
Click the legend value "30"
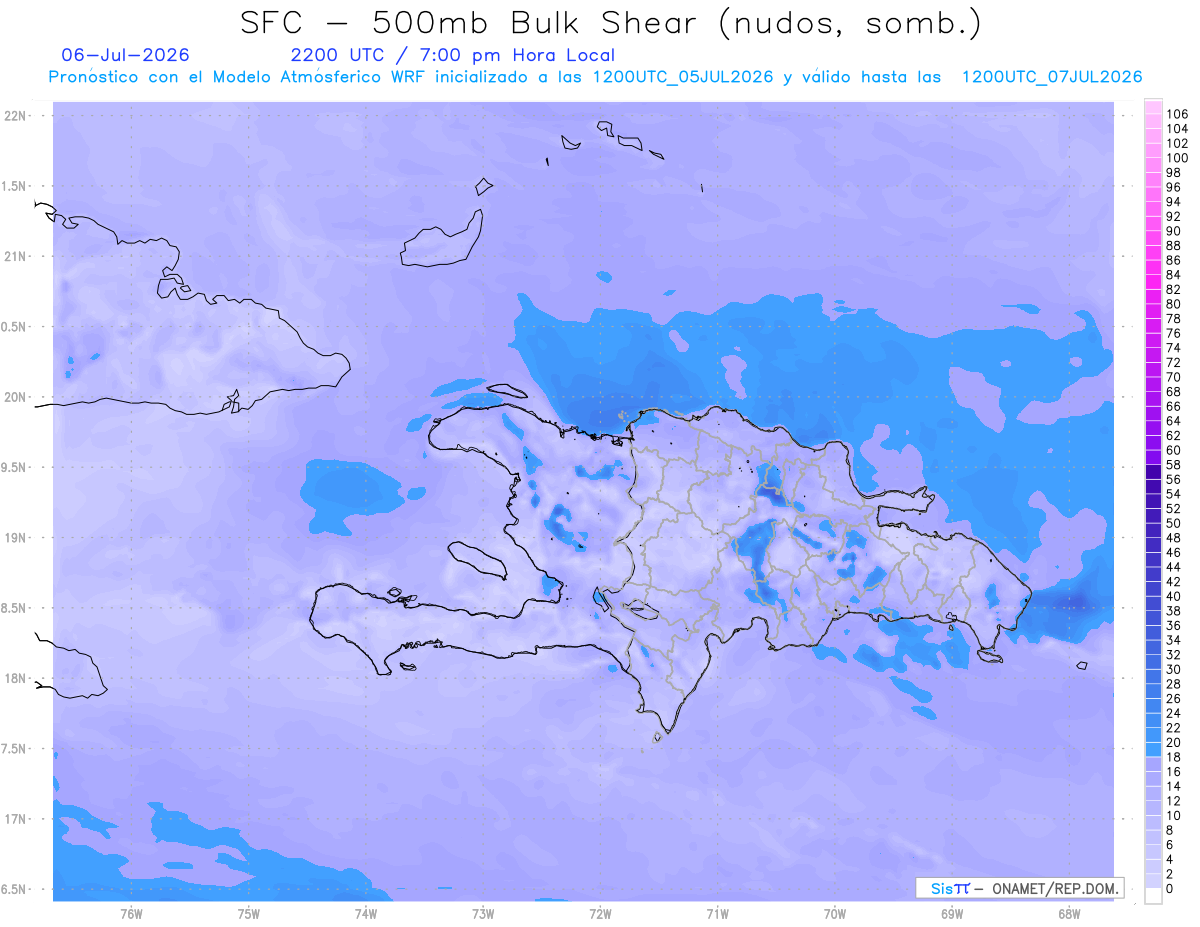click(x=1174, y=669)
